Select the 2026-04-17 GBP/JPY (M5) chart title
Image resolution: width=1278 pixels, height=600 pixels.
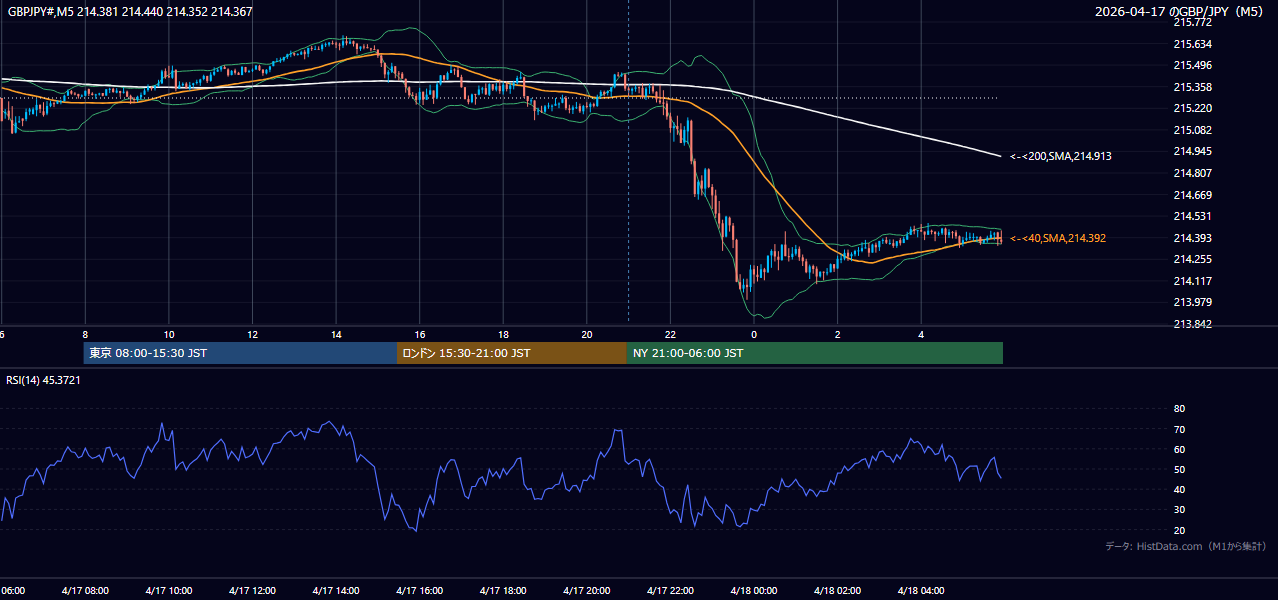point(1180,12)
